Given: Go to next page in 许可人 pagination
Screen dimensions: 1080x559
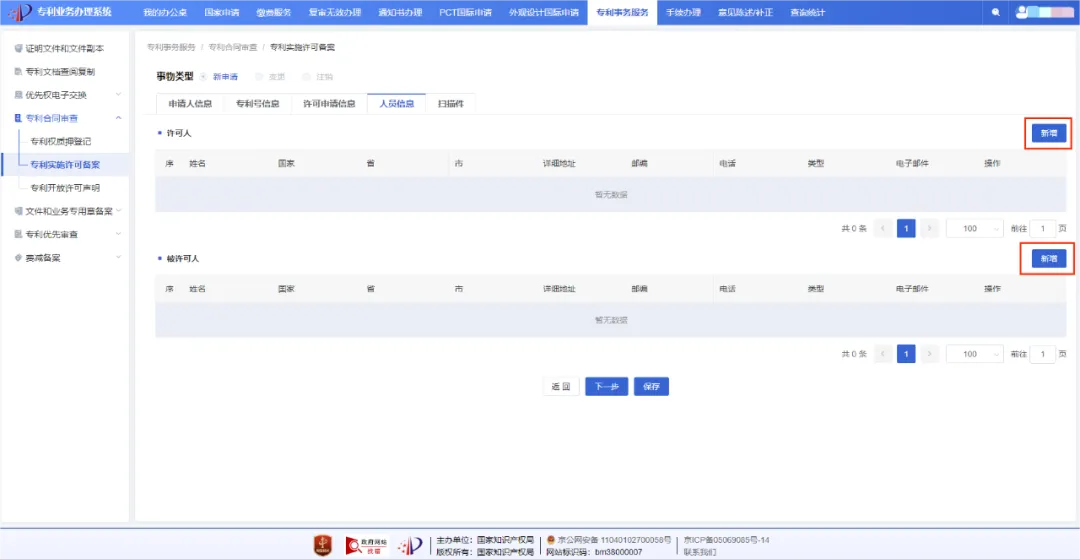Looking at the screenshot, I should pyautogui.click(x=929, y=229).
